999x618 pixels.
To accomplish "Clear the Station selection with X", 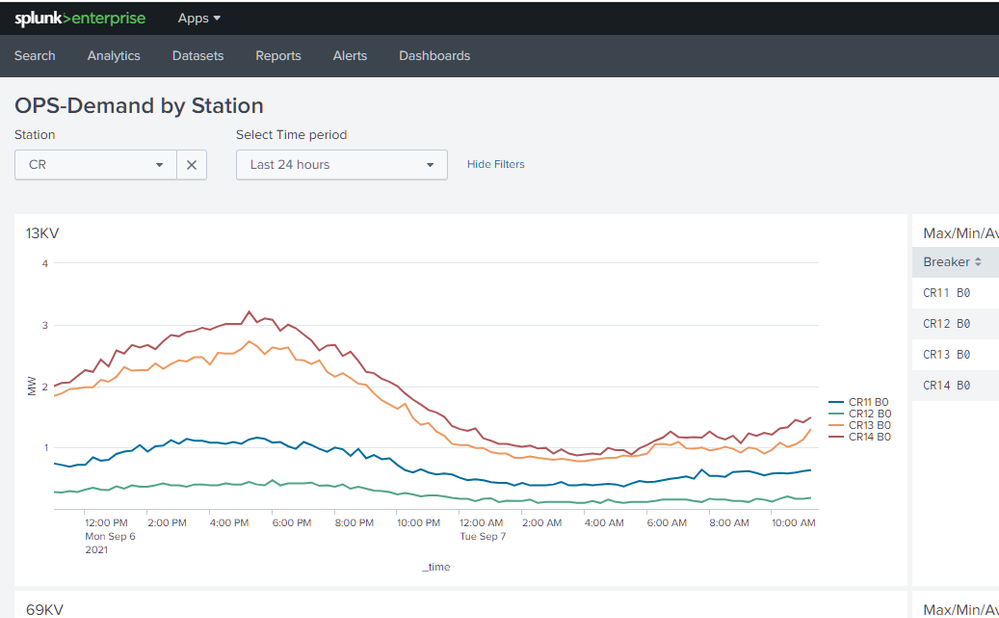I will 192,165.
